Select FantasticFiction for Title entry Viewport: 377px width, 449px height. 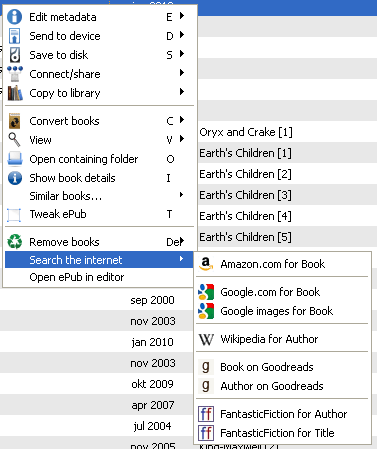(x=282, y=433)
